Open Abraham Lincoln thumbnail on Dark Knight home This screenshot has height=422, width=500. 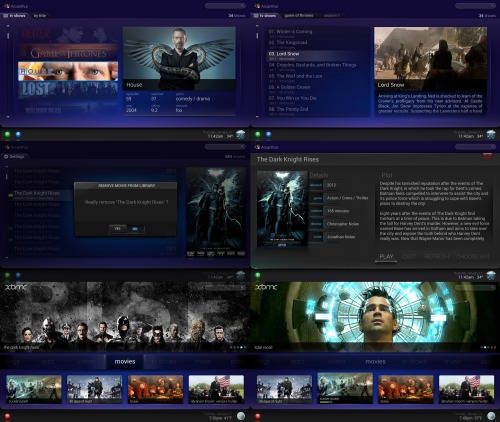tap(216, 389)
